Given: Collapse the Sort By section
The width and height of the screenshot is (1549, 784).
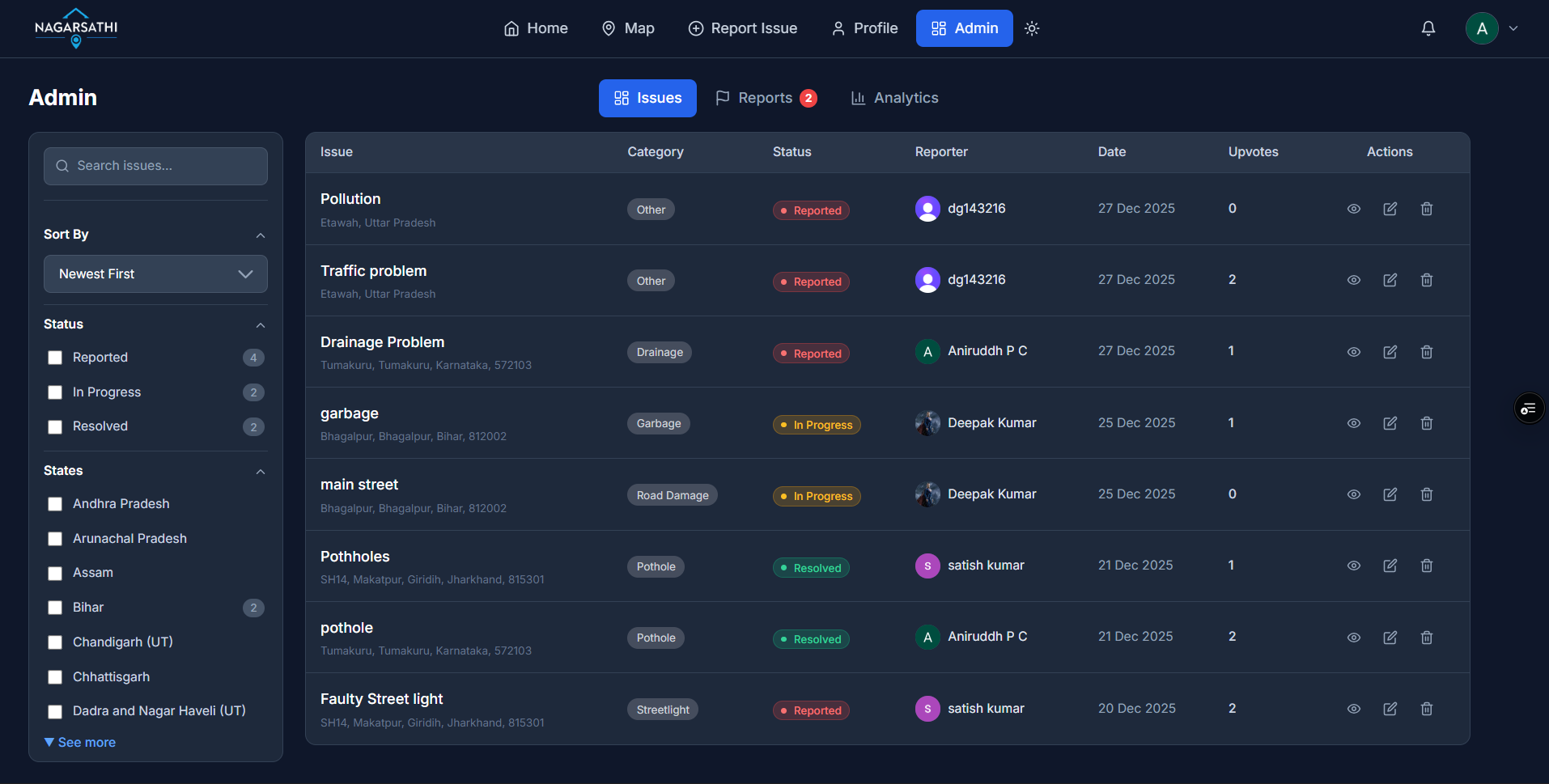Looking at the screenshot, I should click(261, 235).
